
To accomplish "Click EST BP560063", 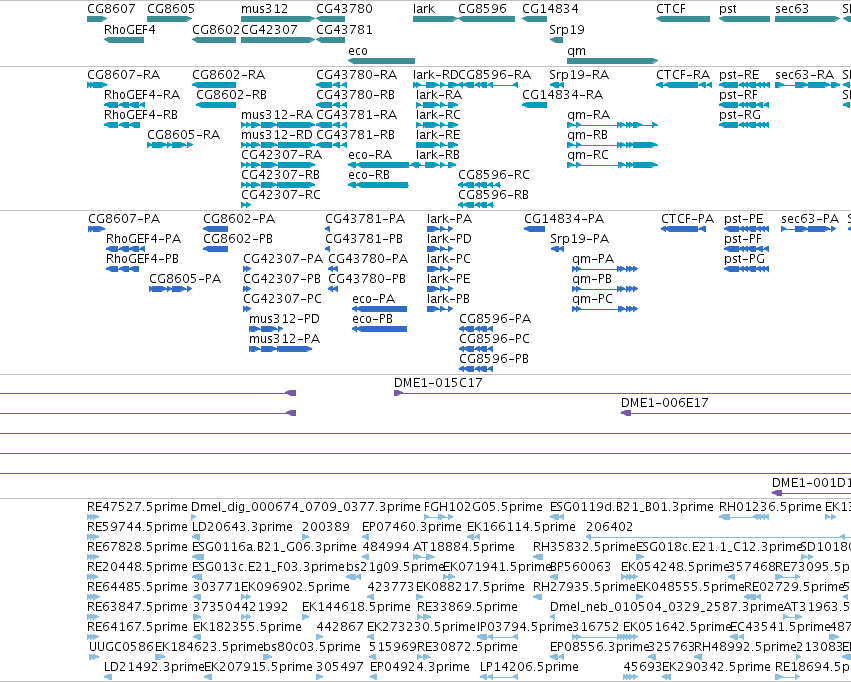I will coord(554,577).
